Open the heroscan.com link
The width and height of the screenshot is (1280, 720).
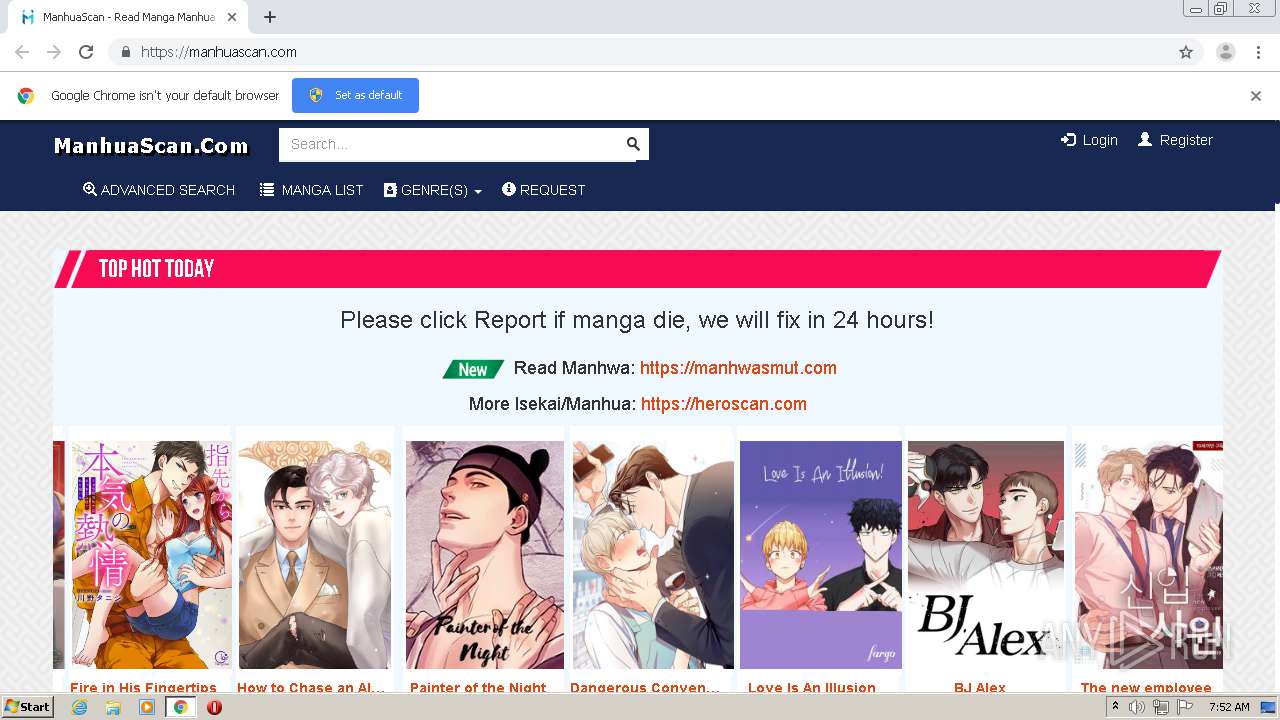(724, 404)
